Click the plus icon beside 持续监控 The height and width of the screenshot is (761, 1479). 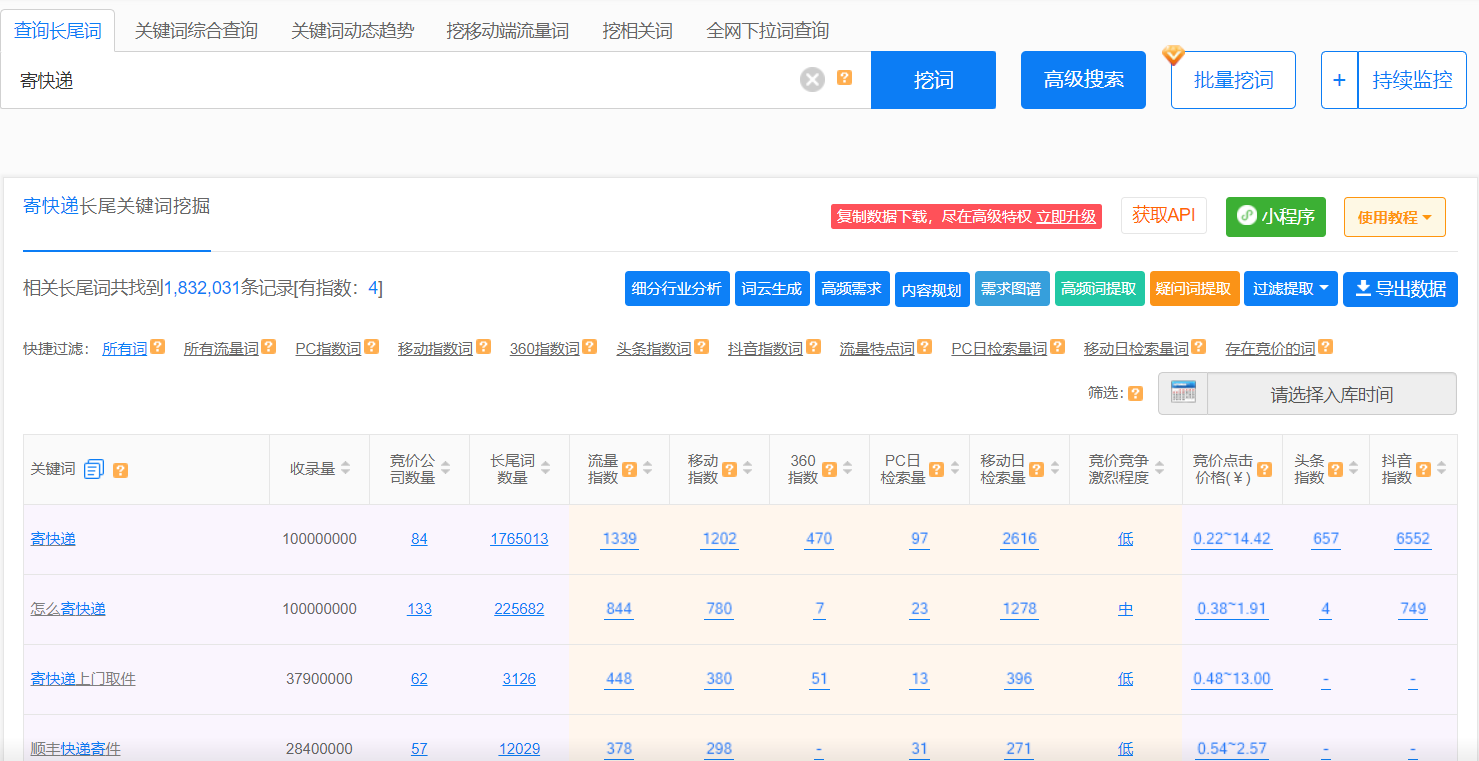pyautogui.click(x=1339, y=80)
